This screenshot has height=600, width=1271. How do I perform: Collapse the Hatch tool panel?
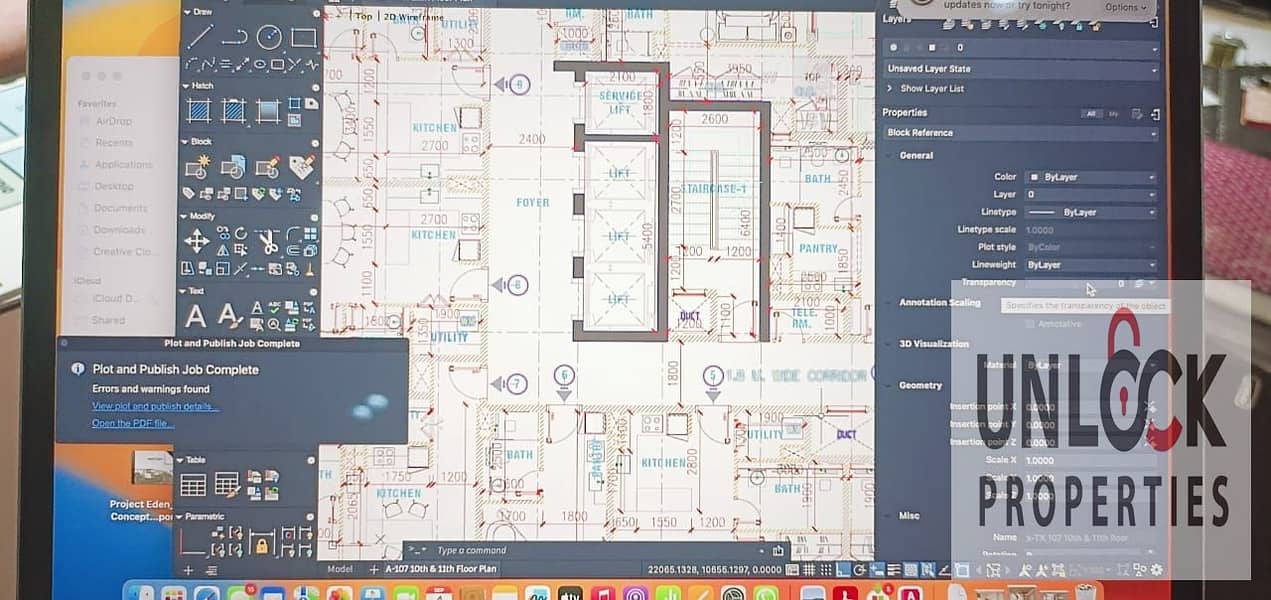186,86
